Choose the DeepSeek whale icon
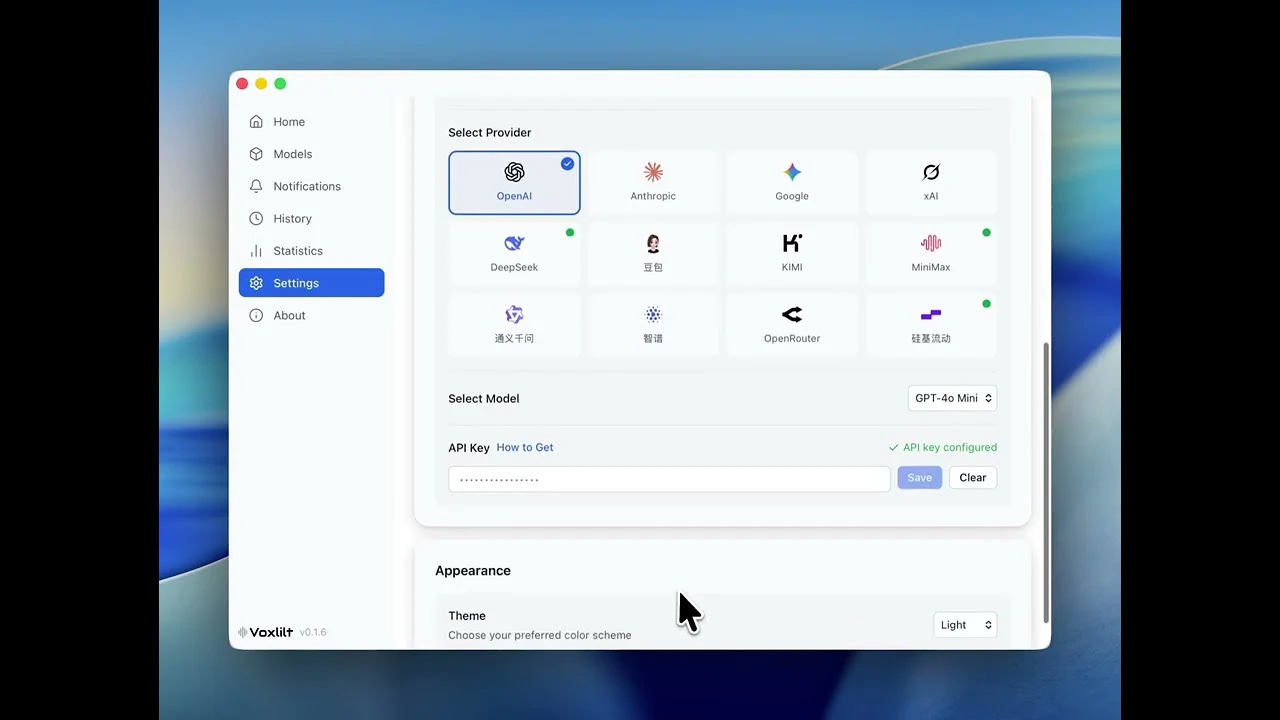Viewport: 1280px width, 720px height. pyautogui.click(x=514, y=243)
